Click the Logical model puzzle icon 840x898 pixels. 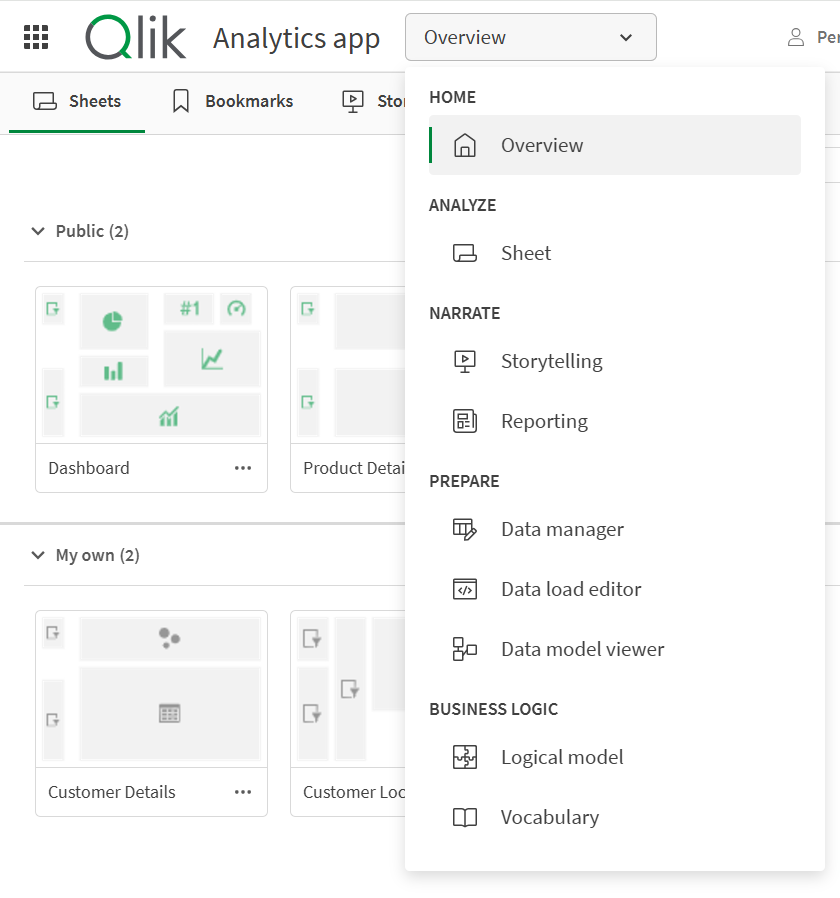(x=464, y=757)
